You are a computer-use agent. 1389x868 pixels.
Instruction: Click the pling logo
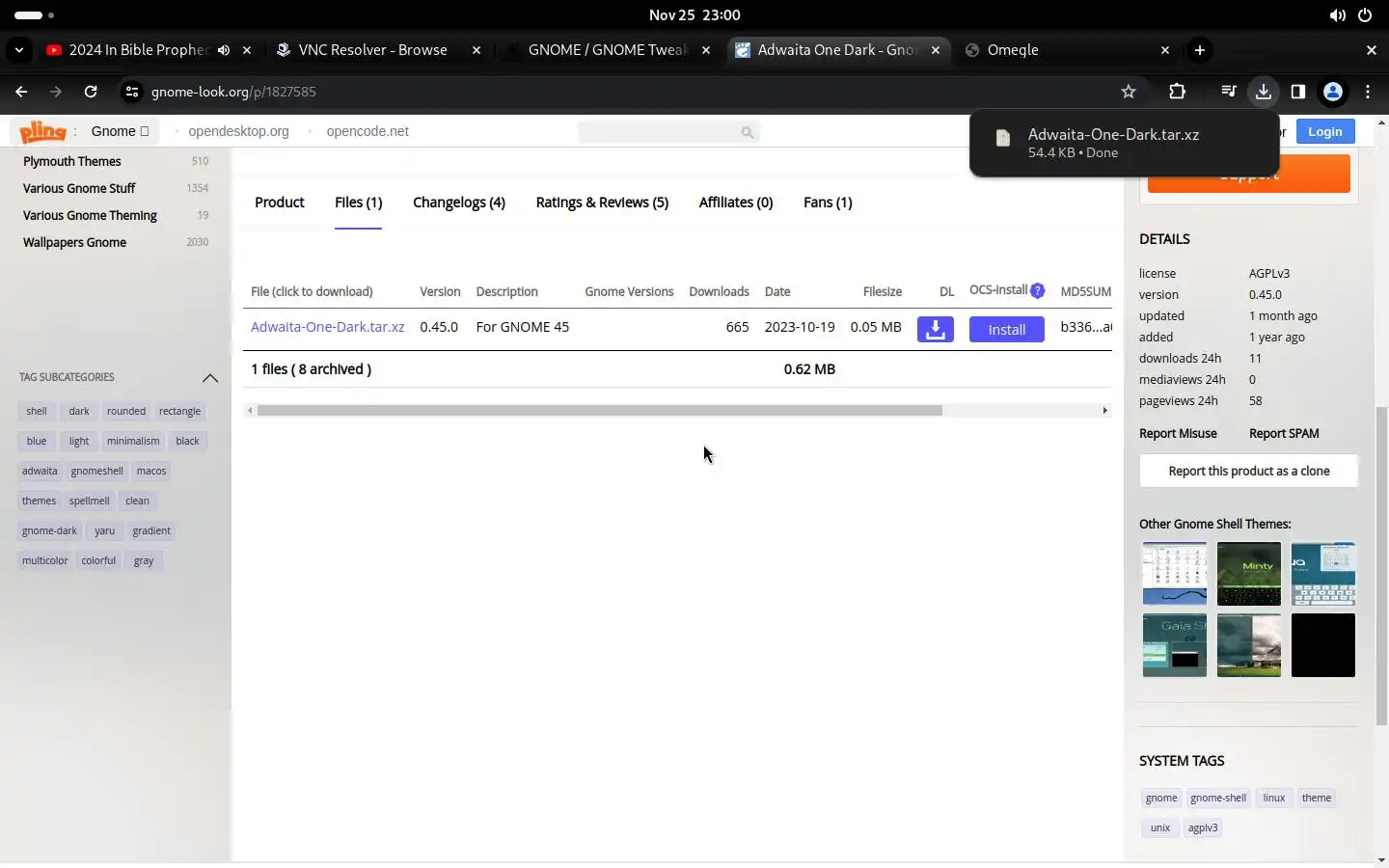pyautogui.click(x=43, y=131)
